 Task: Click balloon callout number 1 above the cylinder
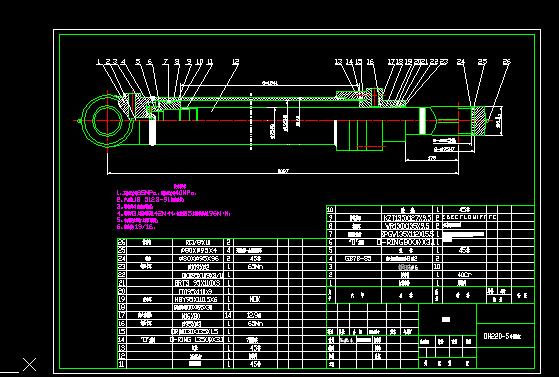pos(99,62)
